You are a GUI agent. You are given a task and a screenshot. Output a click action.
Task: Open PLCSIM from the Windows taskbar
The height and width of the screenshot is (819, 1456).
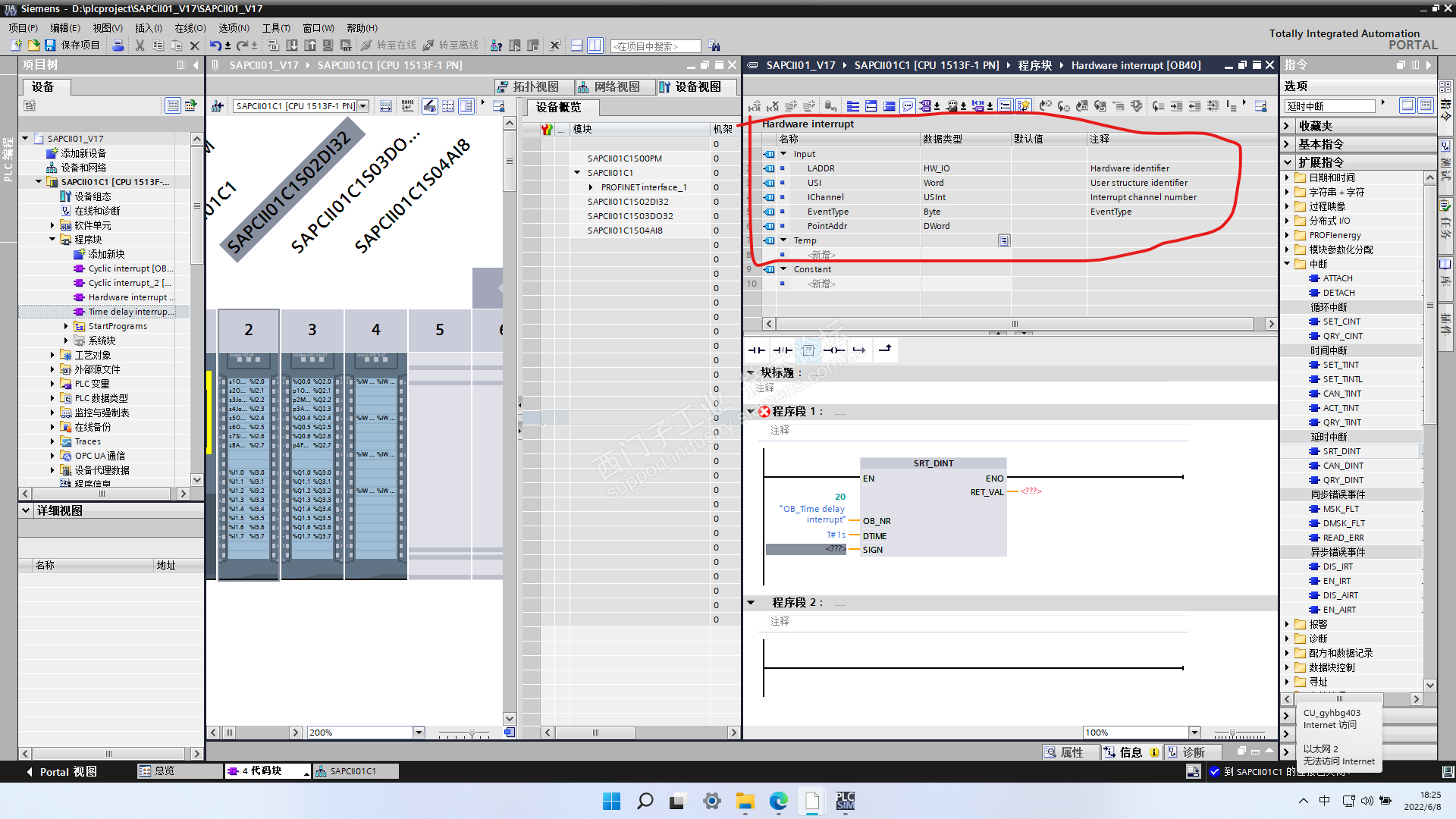point(845,801)
